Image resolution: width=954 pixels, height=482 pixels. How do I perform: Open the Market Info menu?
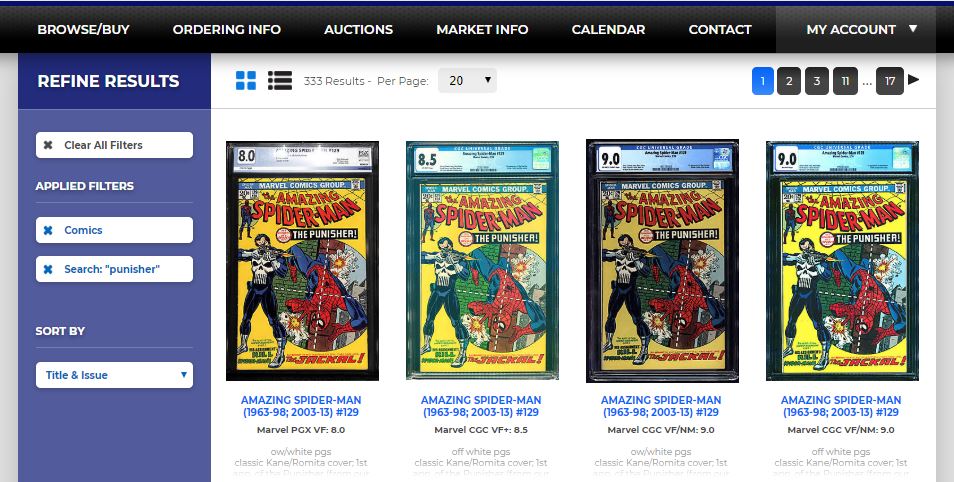click(482, 29)
